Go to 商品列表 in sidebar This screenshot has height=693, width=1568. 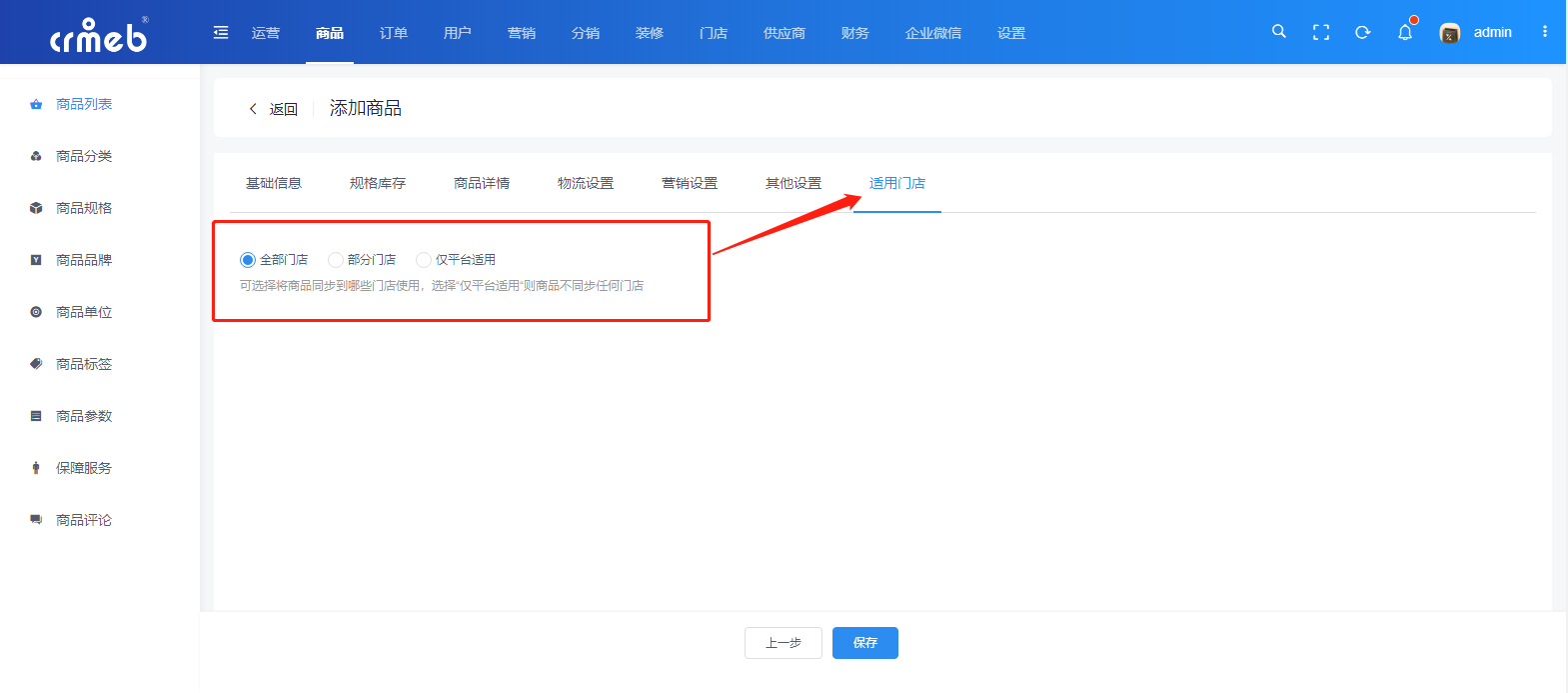coord(84,104)
